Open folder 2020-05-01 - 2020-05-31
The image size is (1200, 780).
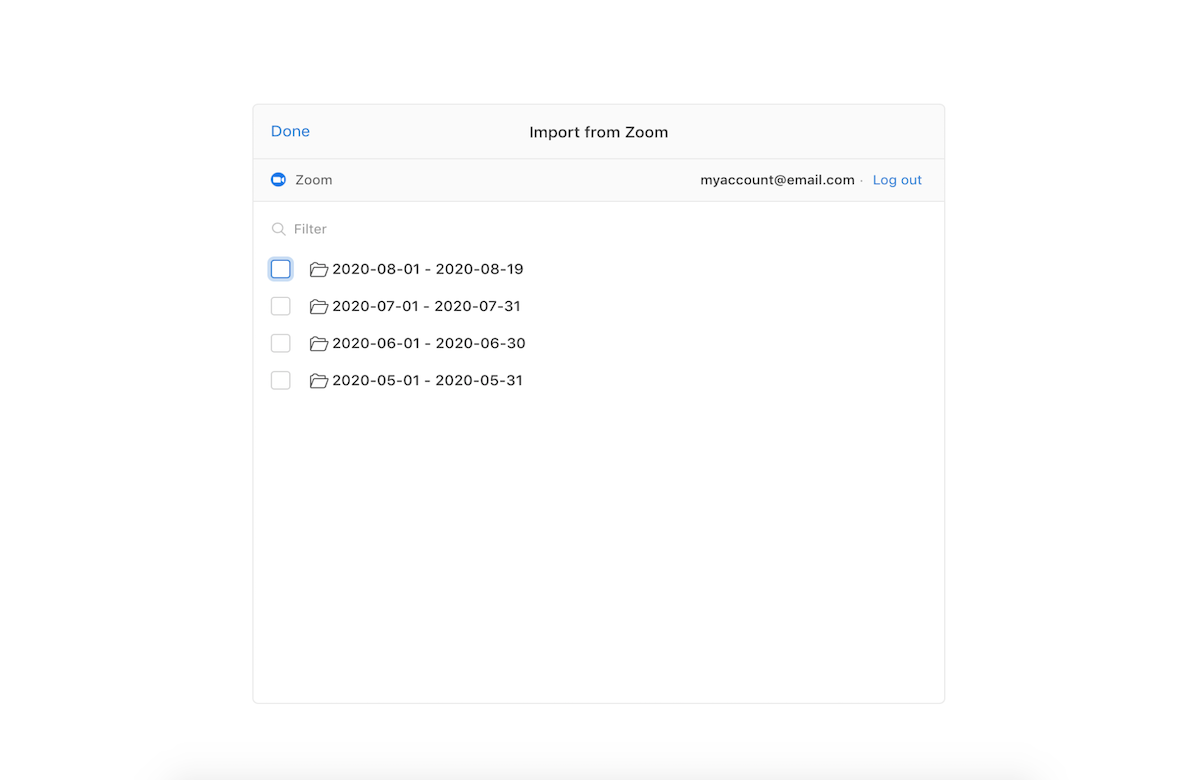(x=428, y=380)
